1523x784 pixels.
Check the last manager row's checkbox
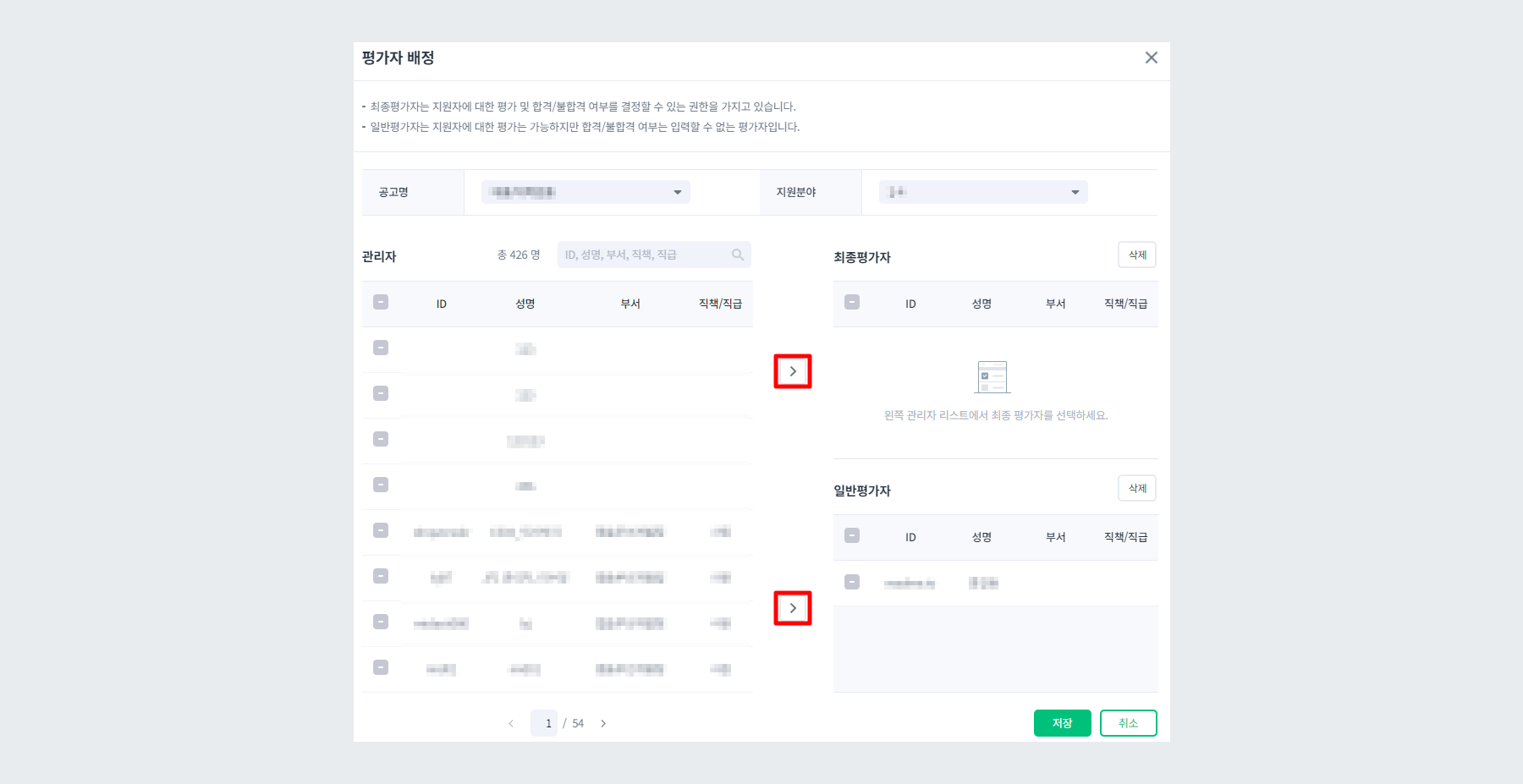(380, 668)
